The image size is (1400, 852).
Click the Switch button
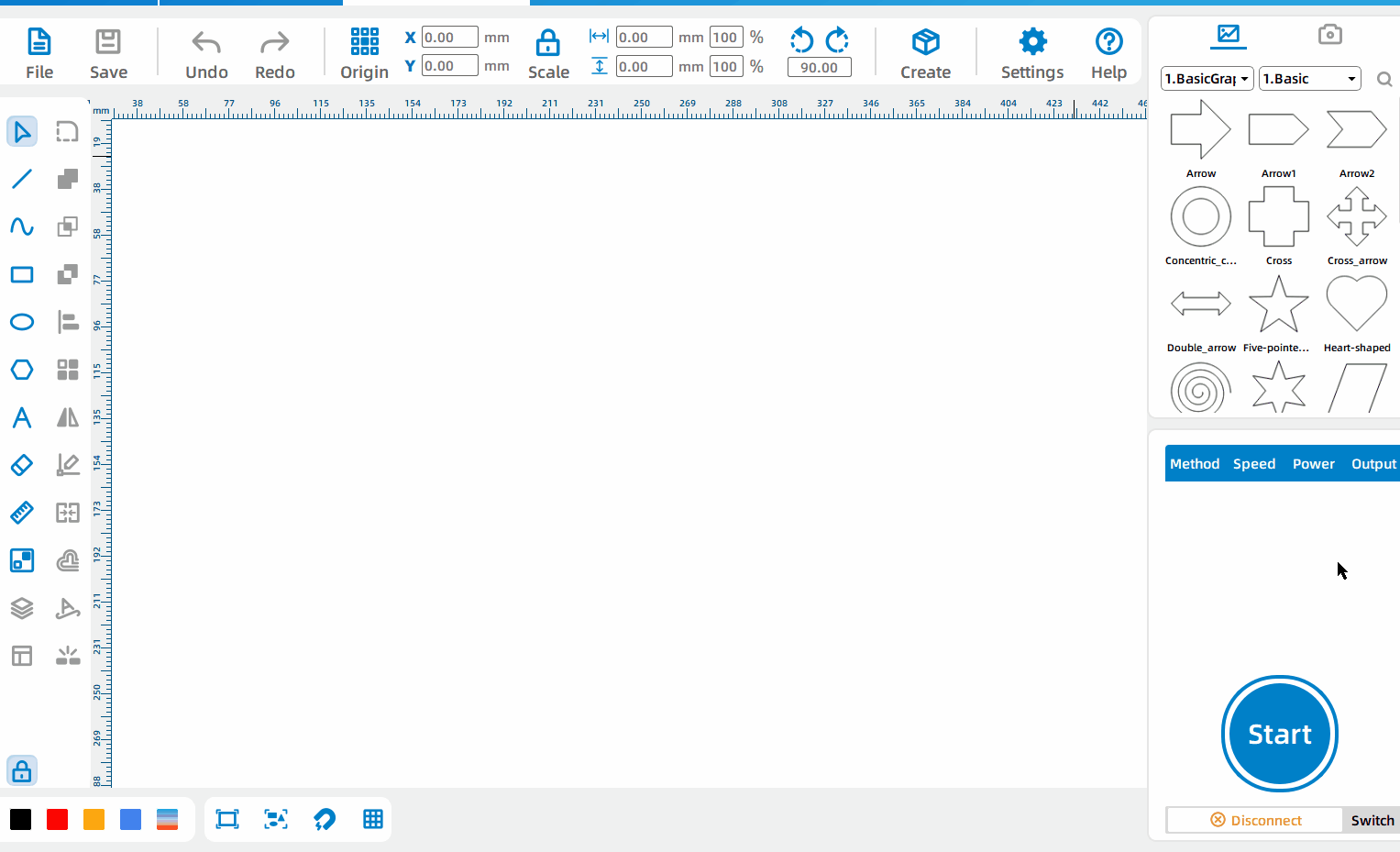click(x=1372, y=820)
